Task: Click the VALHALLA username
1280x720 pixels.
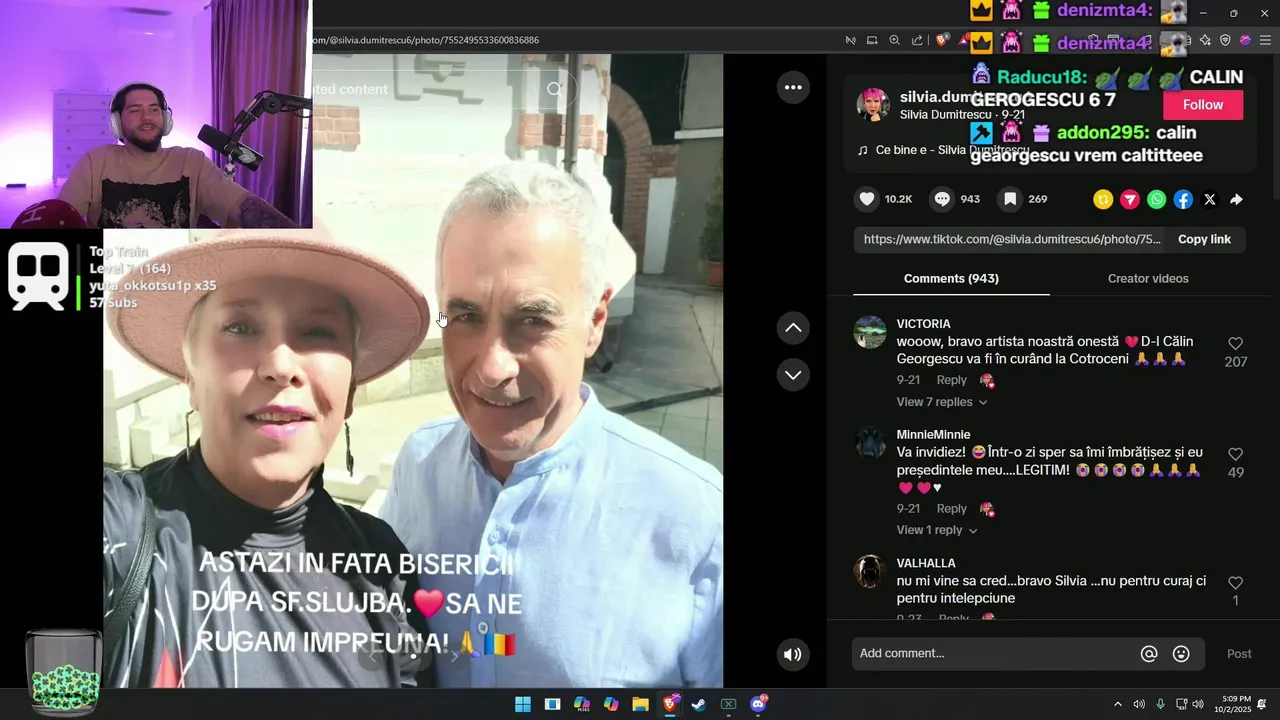Action: pos(926,563)
